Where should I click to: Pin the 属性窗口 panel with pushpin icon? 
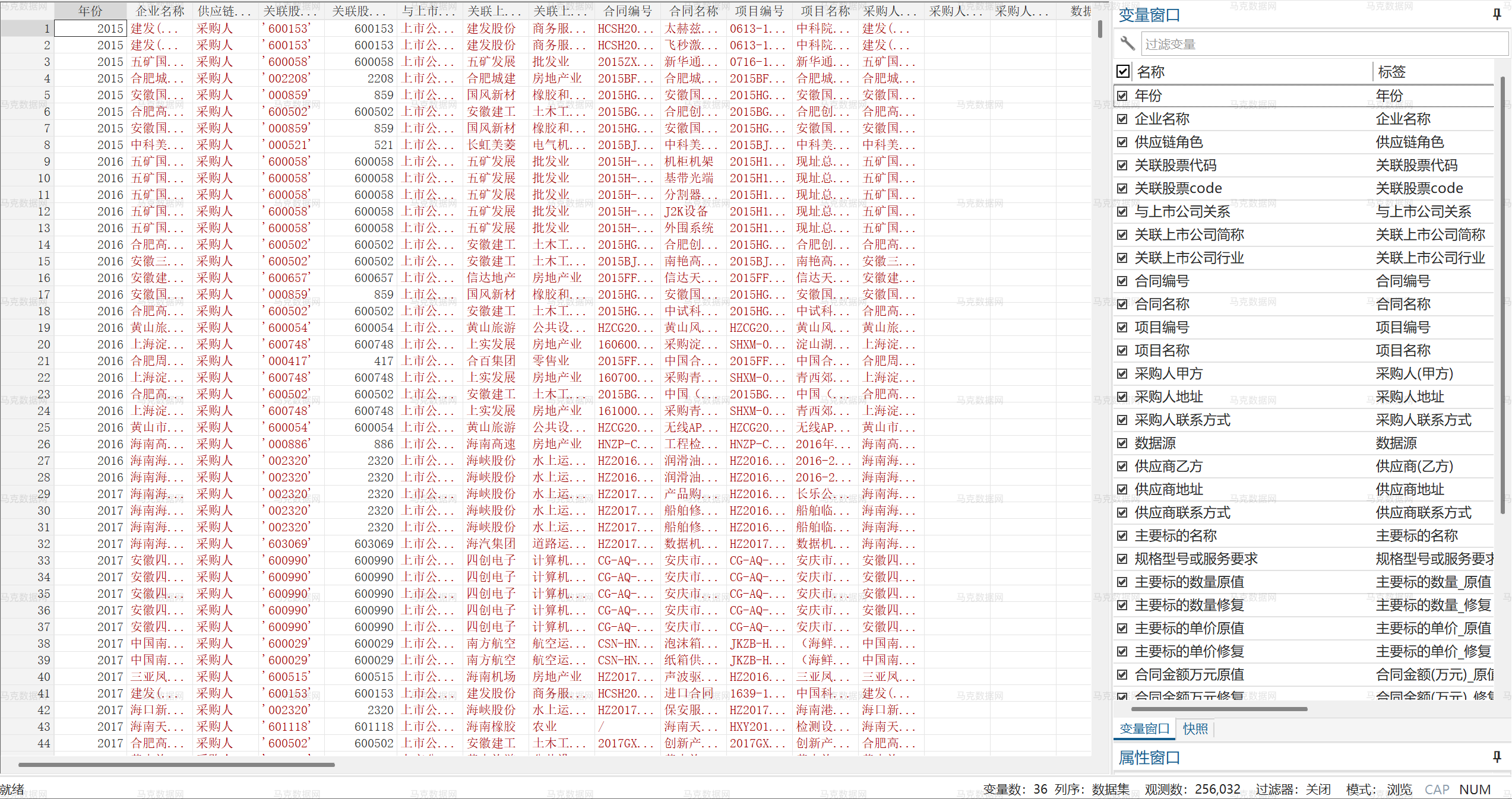pyautogui.click(x=1497, y=757)
